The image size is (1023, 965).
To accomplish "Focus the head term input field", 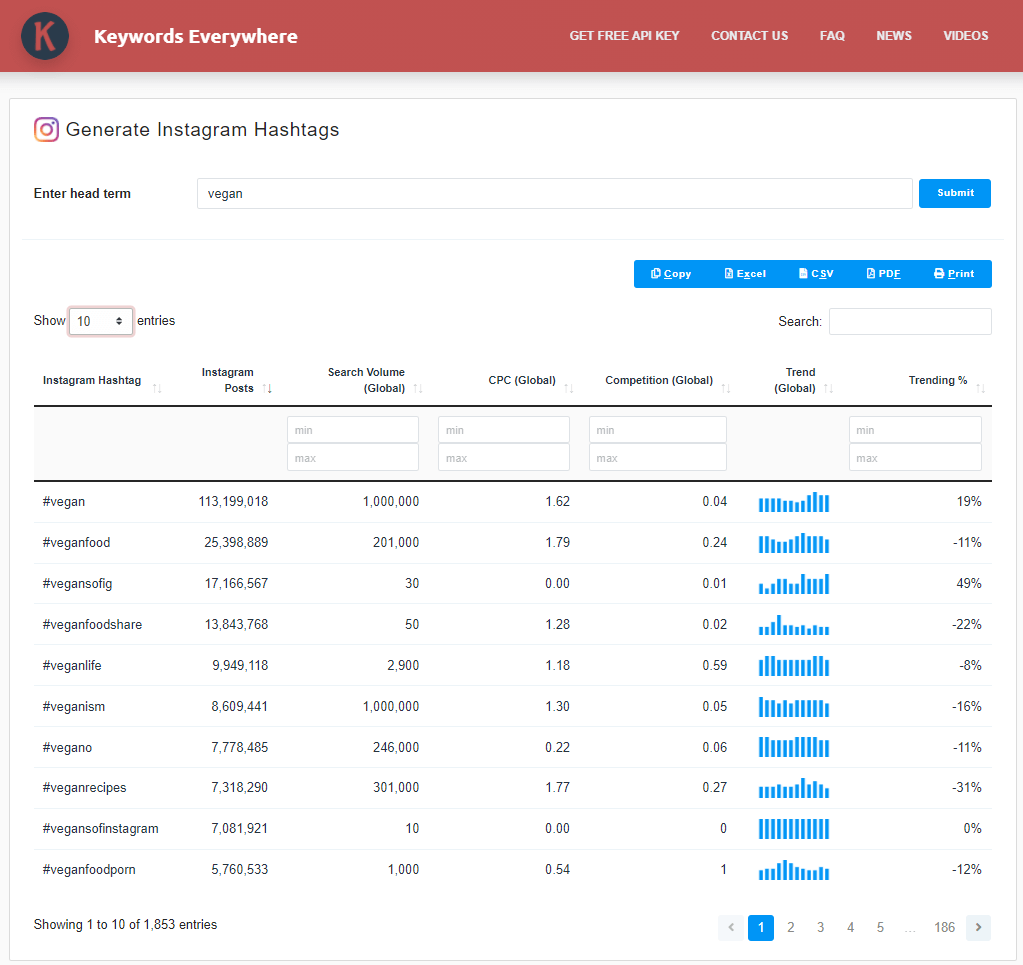I will point(555,194).
